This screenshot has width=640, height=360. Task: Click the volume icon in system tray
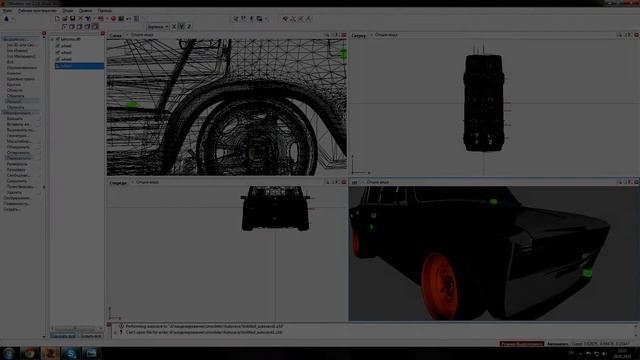(x=604, y=353)
